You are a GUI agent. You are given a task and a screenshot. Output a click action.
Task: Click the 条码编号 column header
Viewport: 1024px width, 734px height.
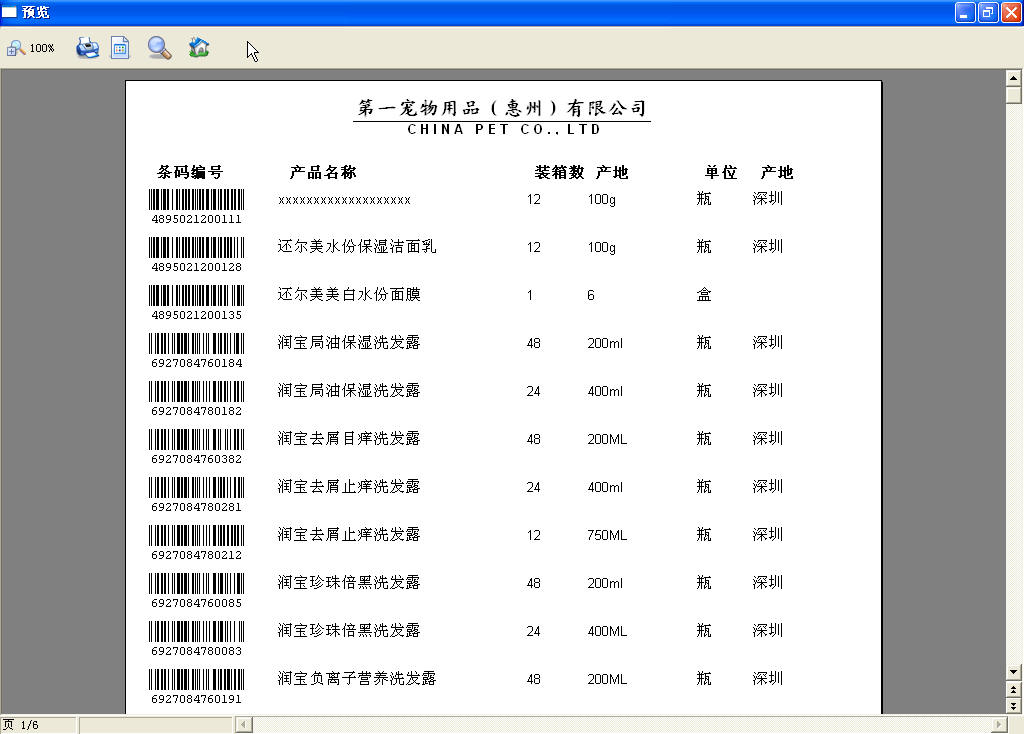coord(190,172)
